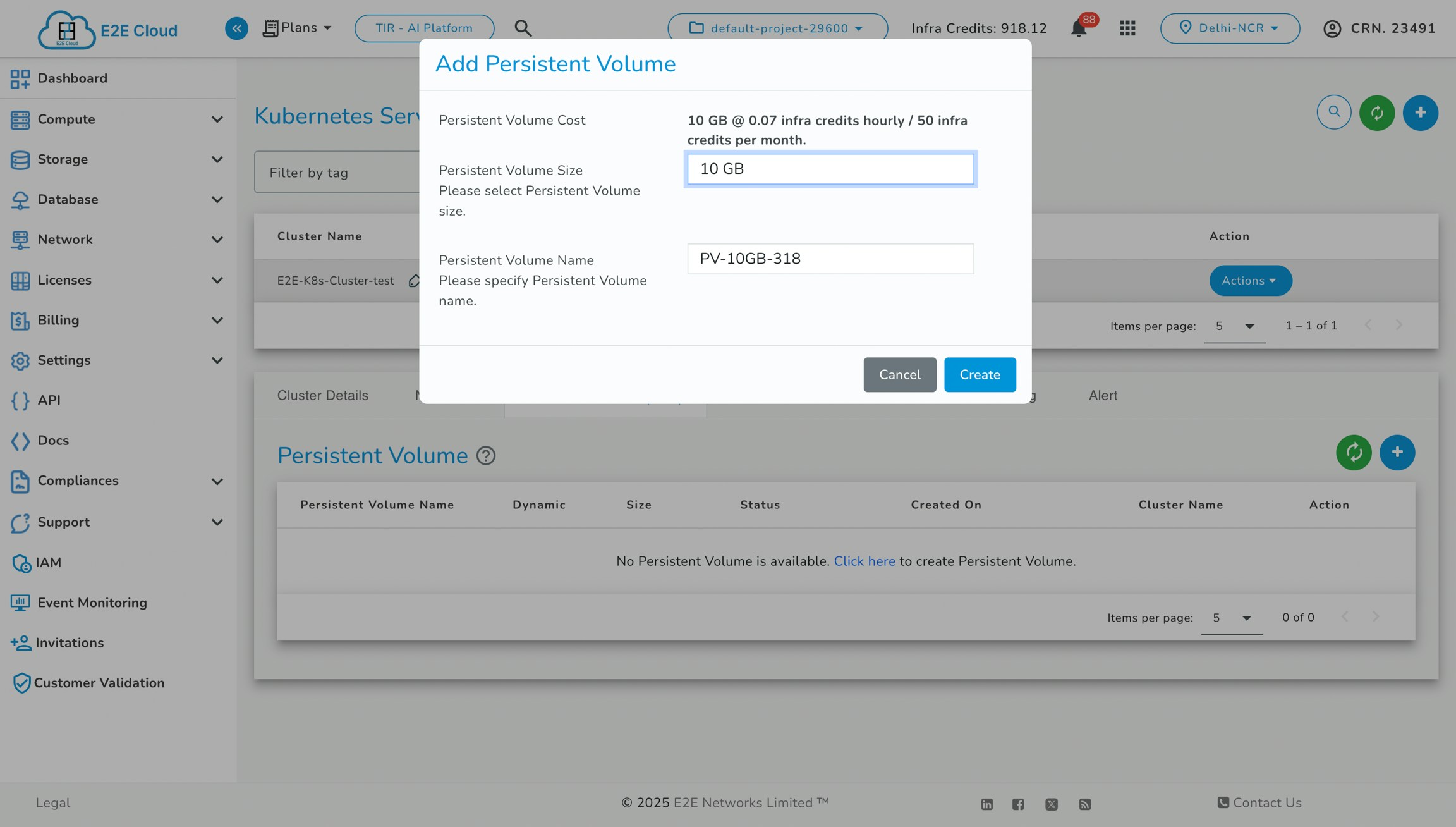This screenshot has width=1456, height=827.
Task: Refresh the Persistent Volume list
Action: (1354, 452)
